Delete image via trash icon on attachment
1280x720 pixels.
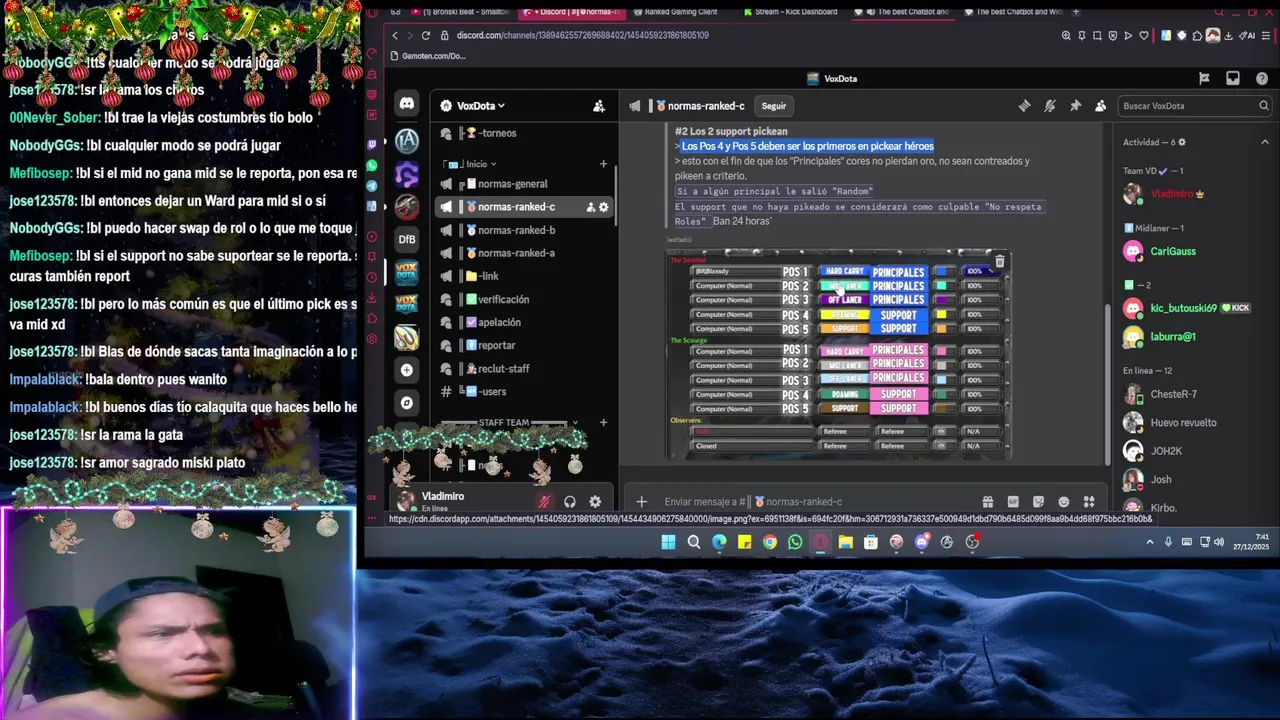coord(999,262)
